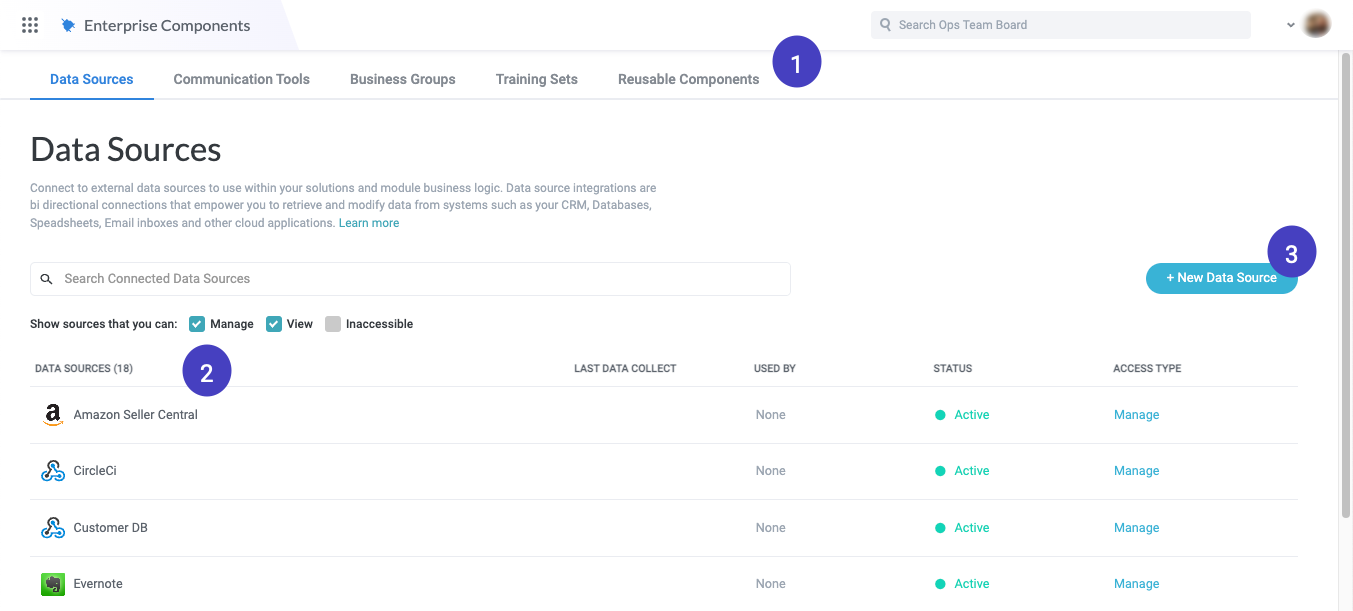Screen dimensions: 1353x611
Task: Click the magnifier icon in Connected Data Sources search
Action: click(46, 279)
